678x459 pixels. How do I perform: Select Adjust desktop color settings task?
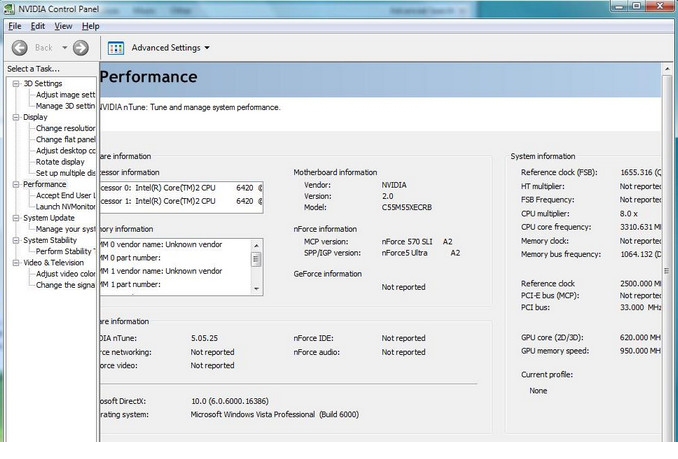[x=65, y=150]
